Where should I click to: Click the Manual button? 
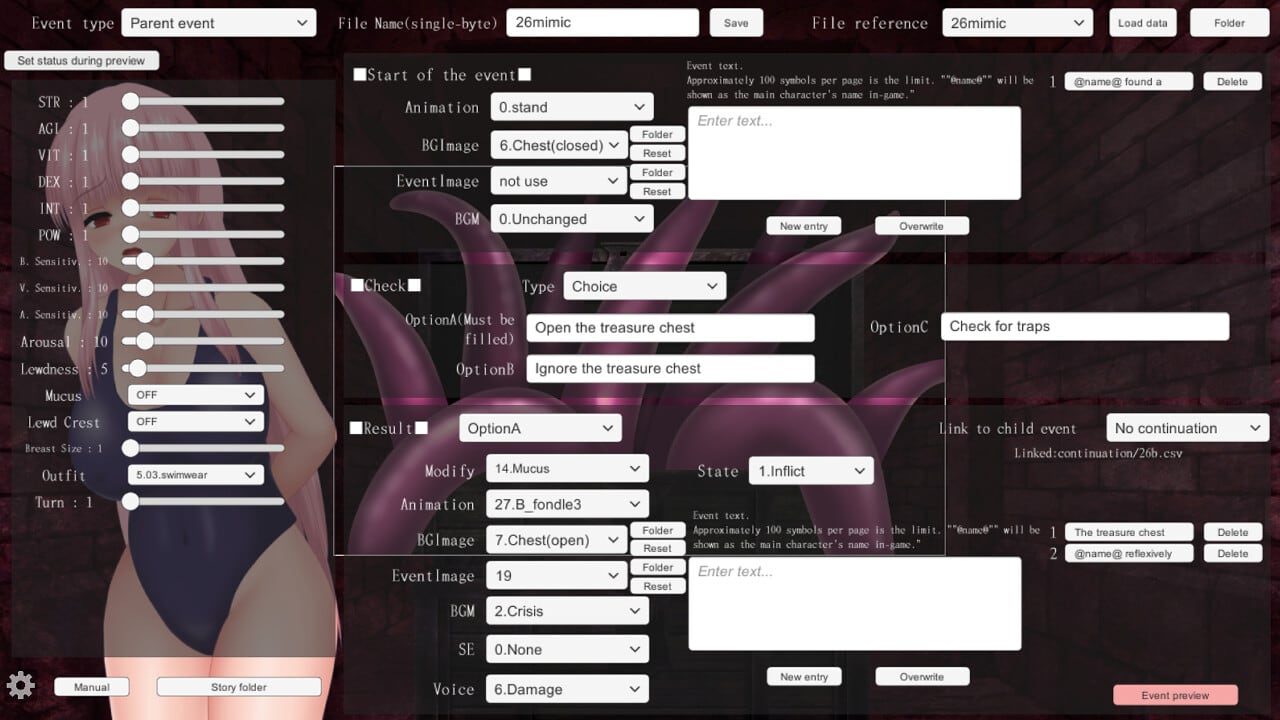[x=92, y=687]
